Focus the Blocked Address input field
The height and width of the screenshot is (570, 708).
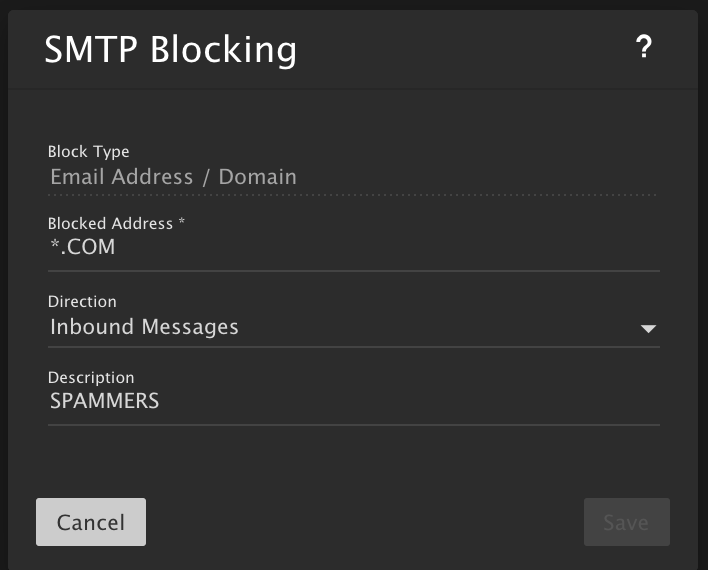pyautogui.click(x=353, y=248)
